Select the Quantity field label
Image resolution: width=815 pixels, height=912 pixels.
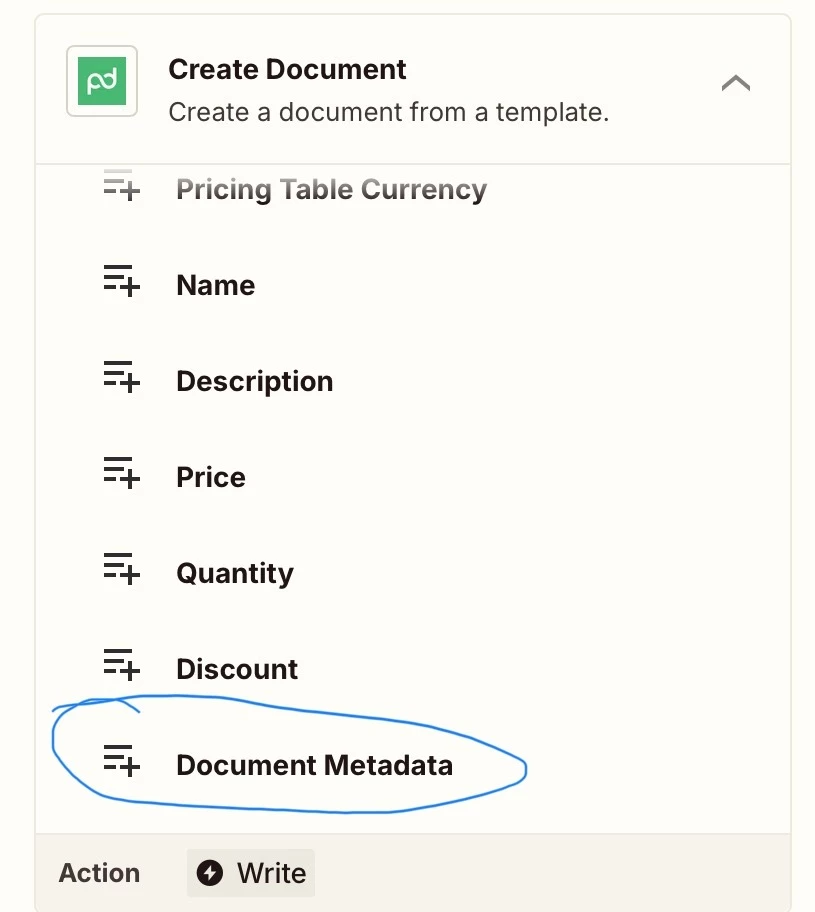[235, 573]
